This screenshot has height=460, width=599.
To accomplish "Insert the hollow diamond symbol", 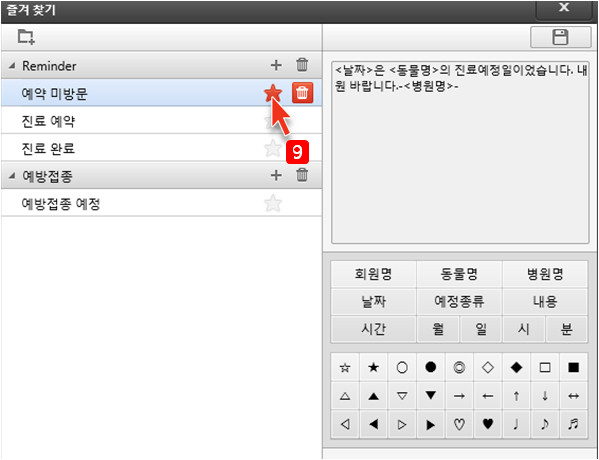I will (x=488, y=368).
